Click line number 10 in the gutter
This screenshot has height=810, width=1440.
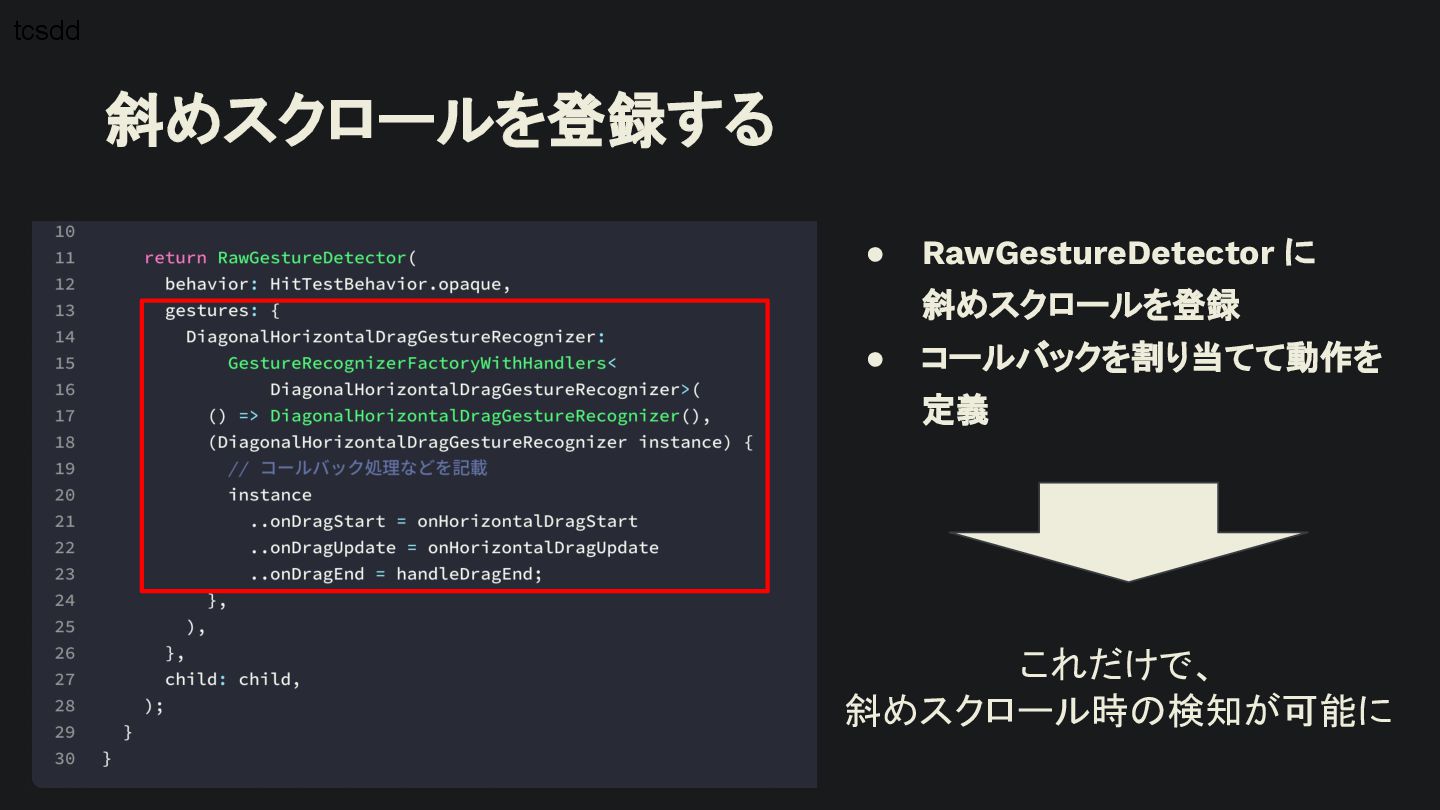64,232
